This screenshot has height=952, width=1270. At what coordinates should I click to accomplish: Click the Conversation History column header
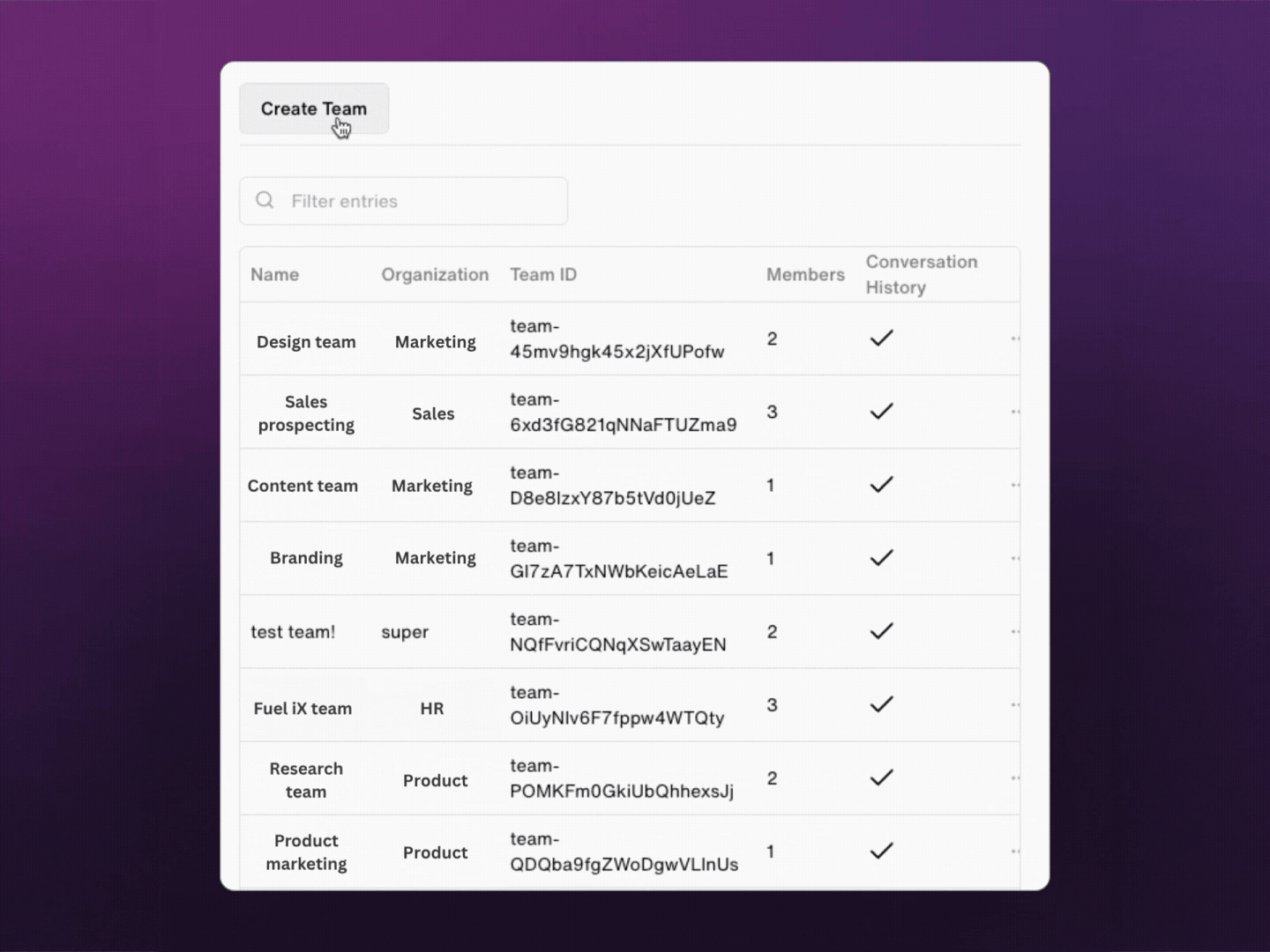921,274
